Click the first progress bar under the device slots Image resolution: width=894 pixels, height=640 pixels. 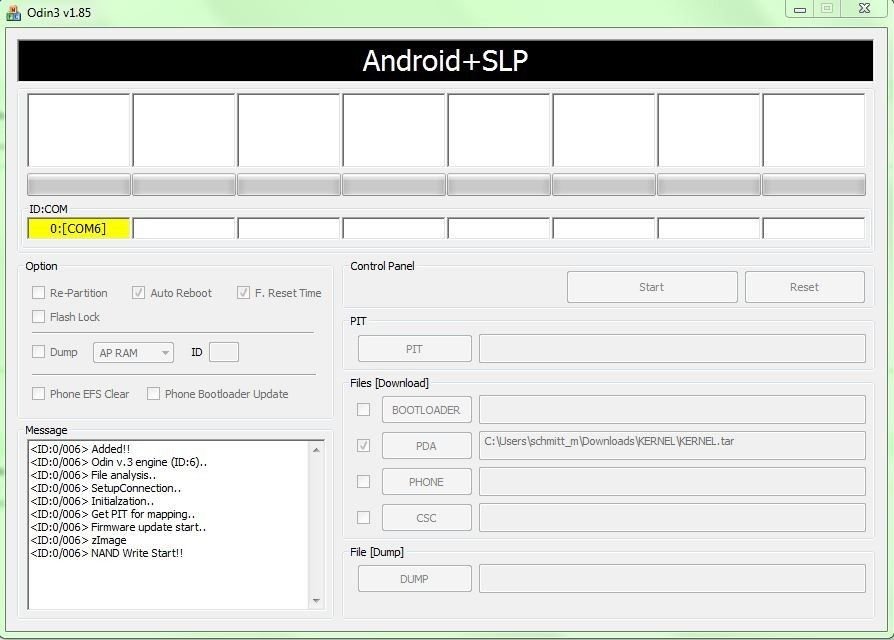(79, 185)
